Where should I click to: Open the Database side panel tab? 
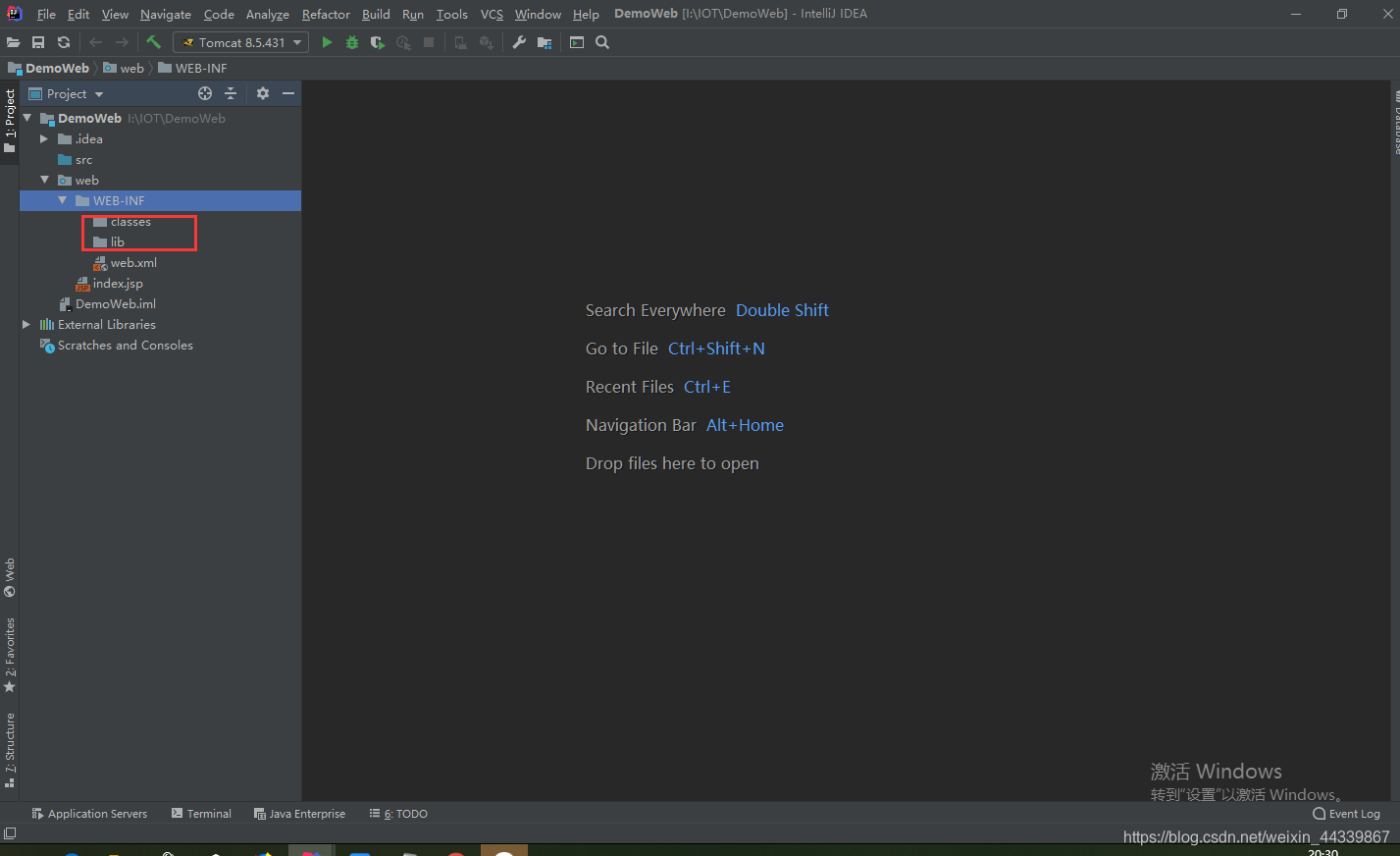[1396, 122]
